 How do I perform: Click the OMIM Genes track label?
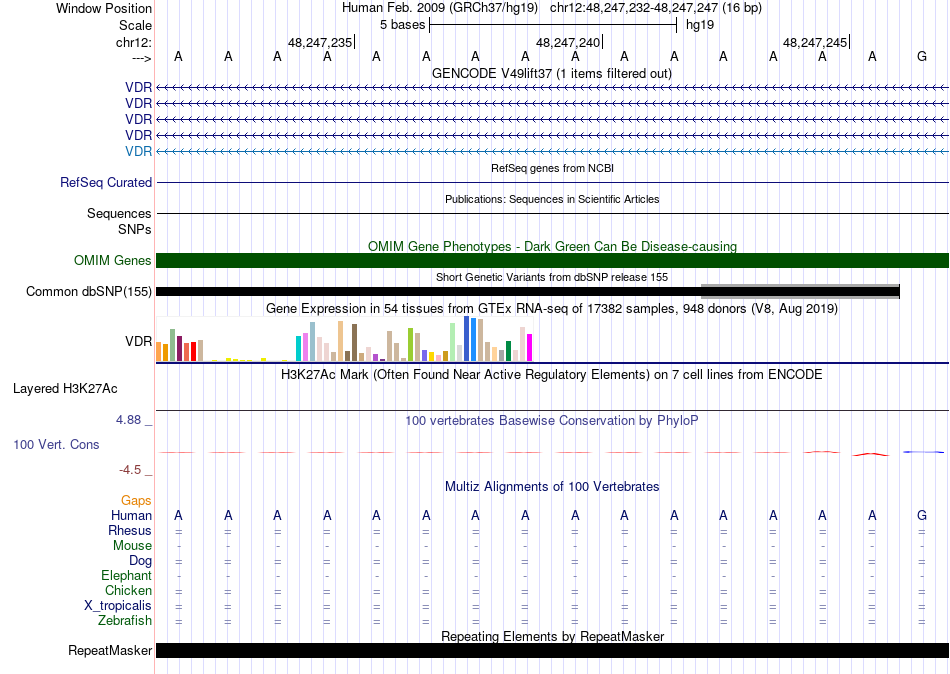(113, 261)
